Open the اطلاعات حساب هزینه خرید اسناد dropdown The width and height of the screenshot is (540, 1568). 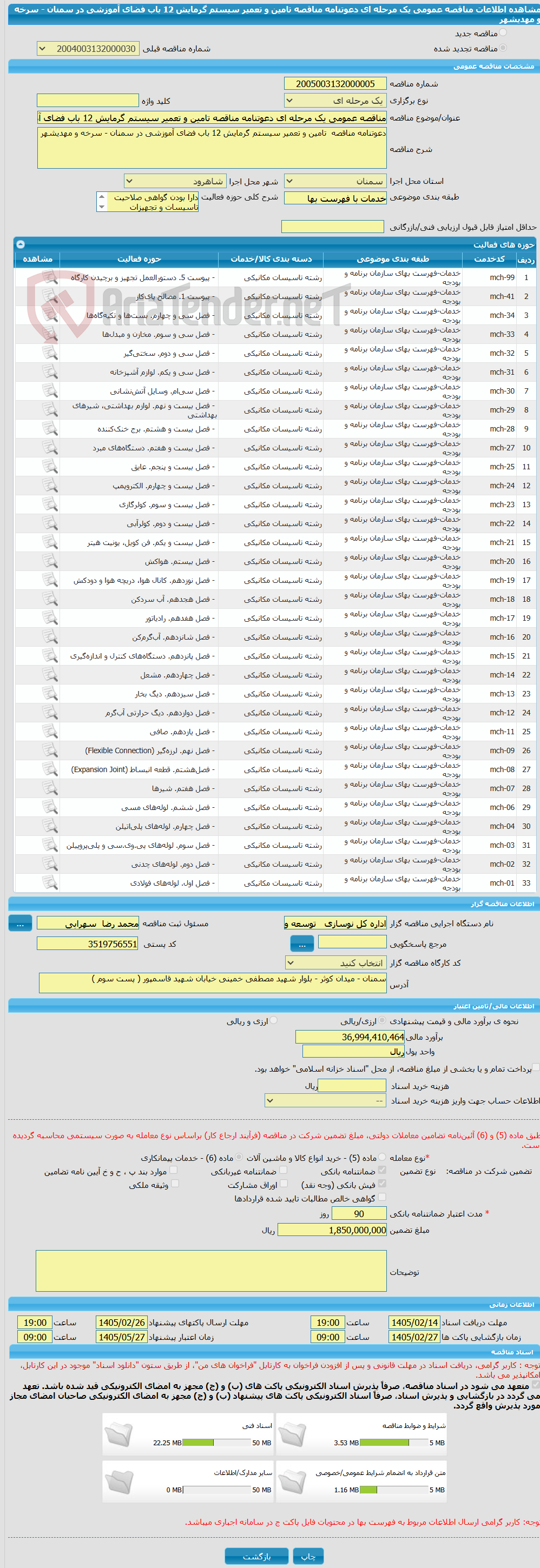[326, 1100]
